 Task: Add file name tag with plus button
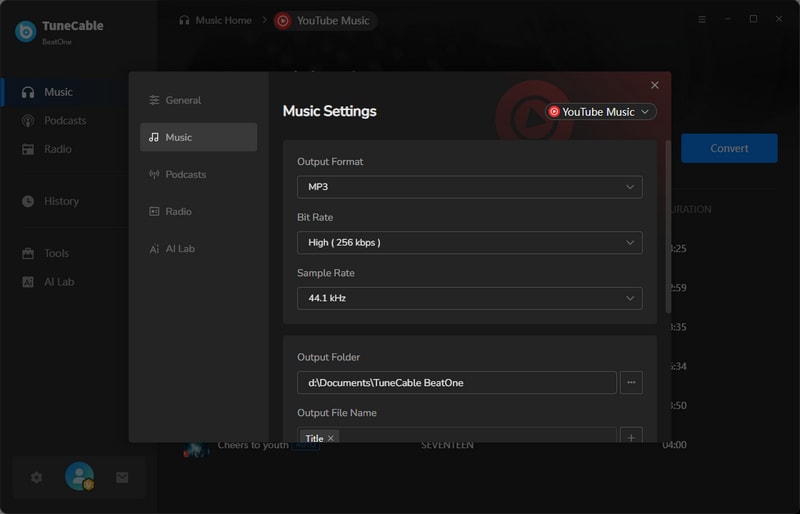(x=631, y=437)
